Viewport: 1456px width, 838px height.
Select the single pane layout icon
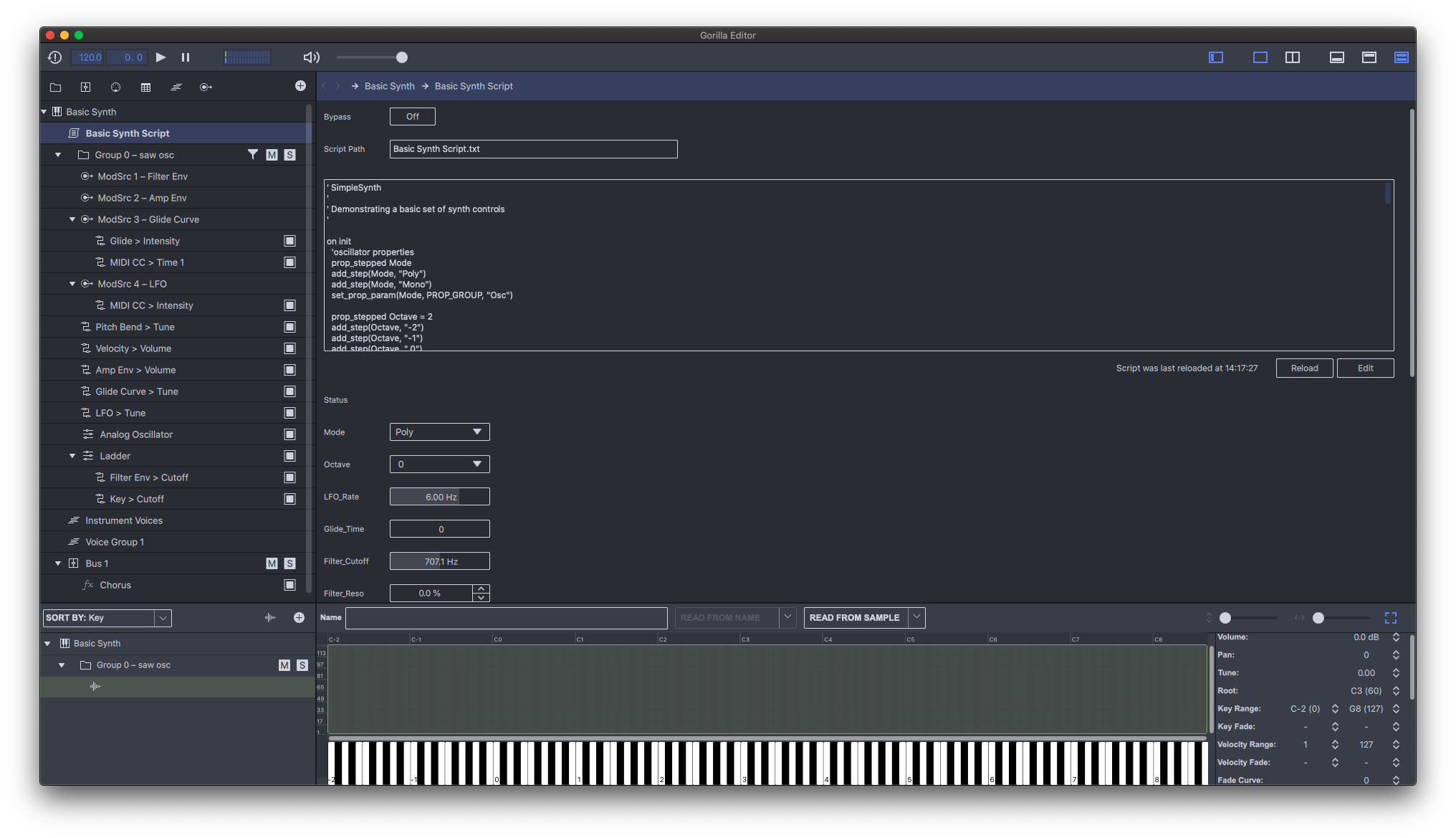click(1260, 57)
